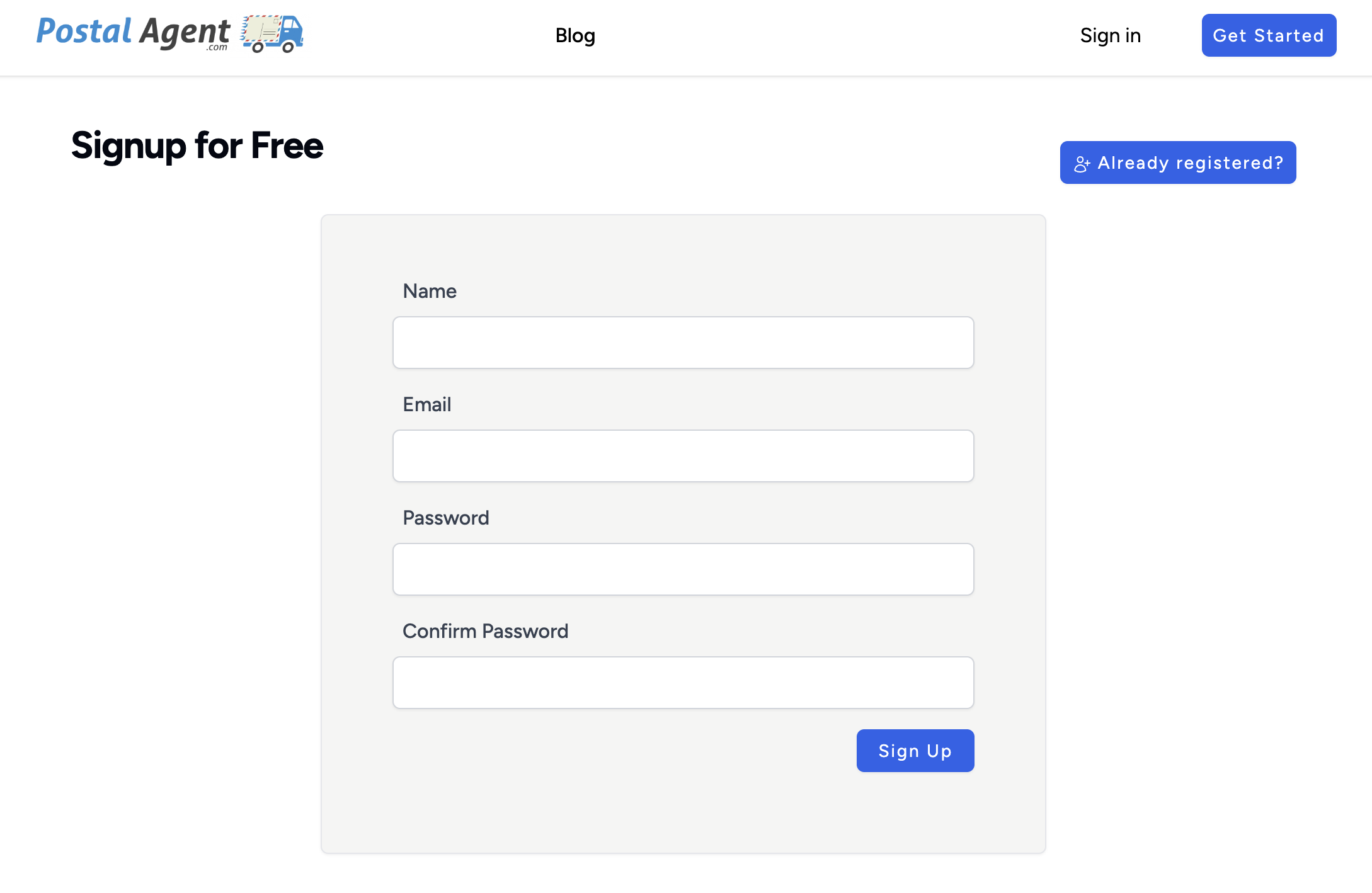Image resolution: width=1372 pixels, height=893 pixels.
Task: Select the Password input field
Action: click(683, 569)
